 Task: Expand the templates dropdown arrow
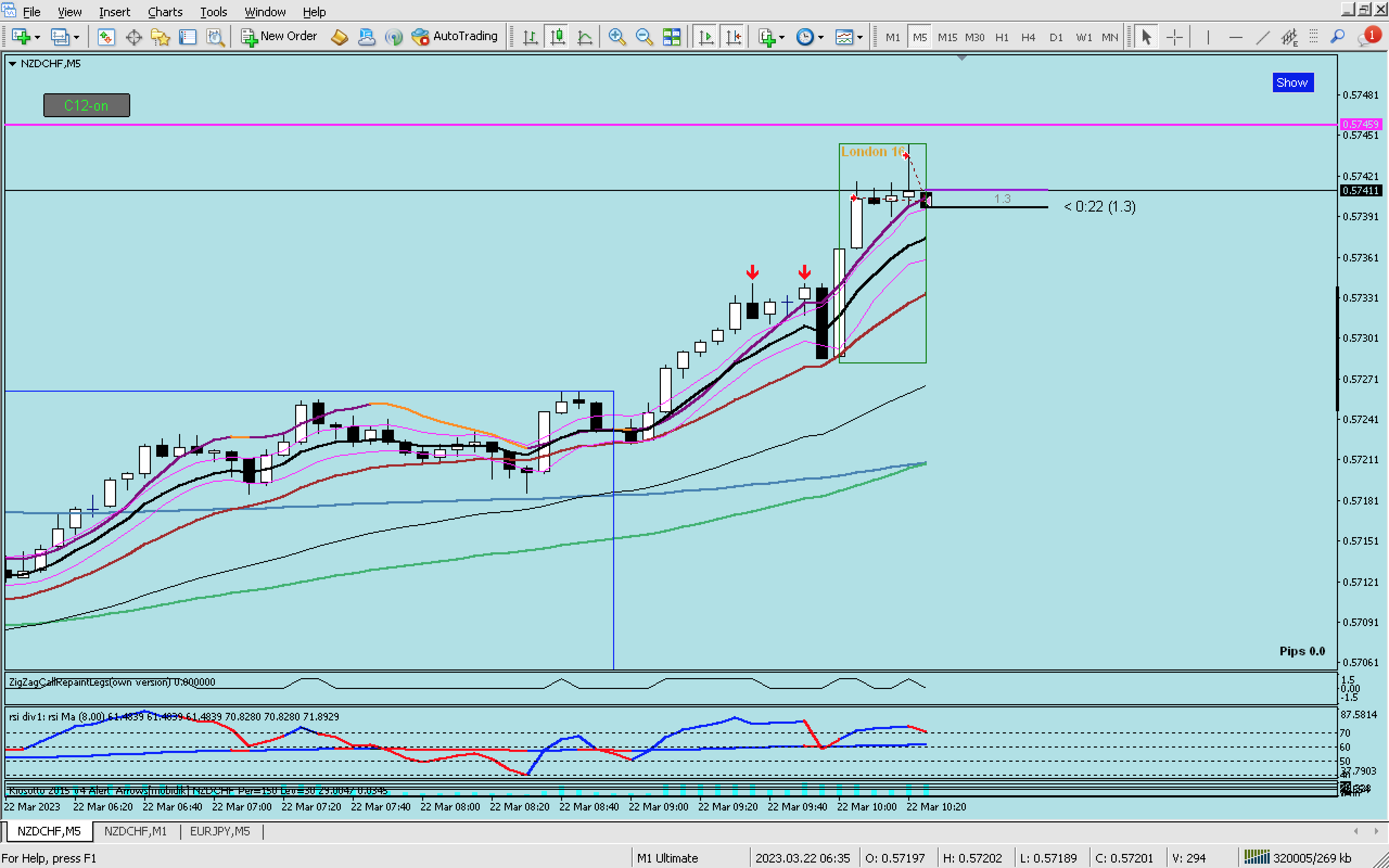point(860,37)
